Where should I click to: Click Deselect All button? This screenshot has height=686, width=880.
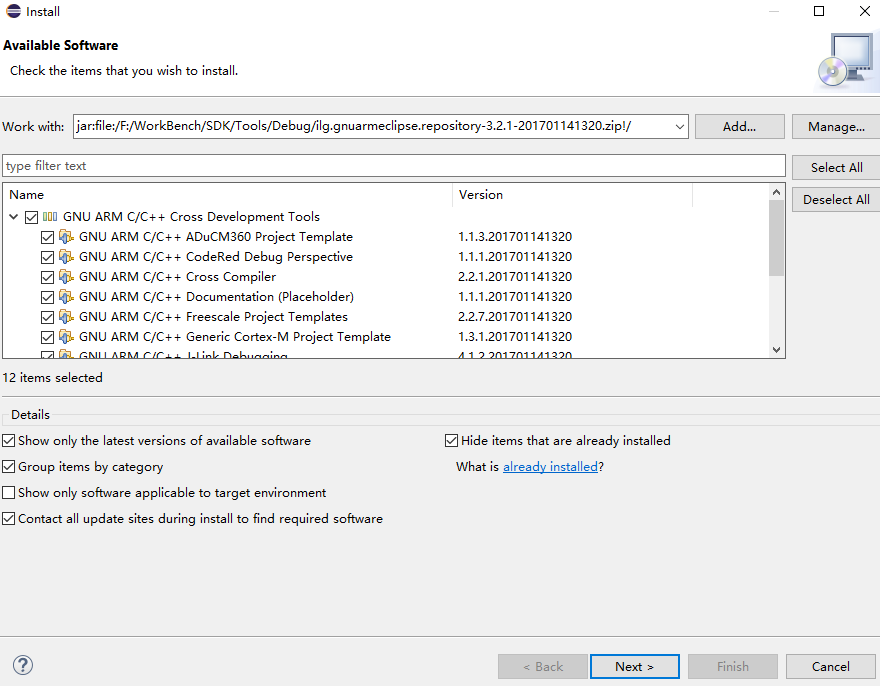tap(836, 199)
